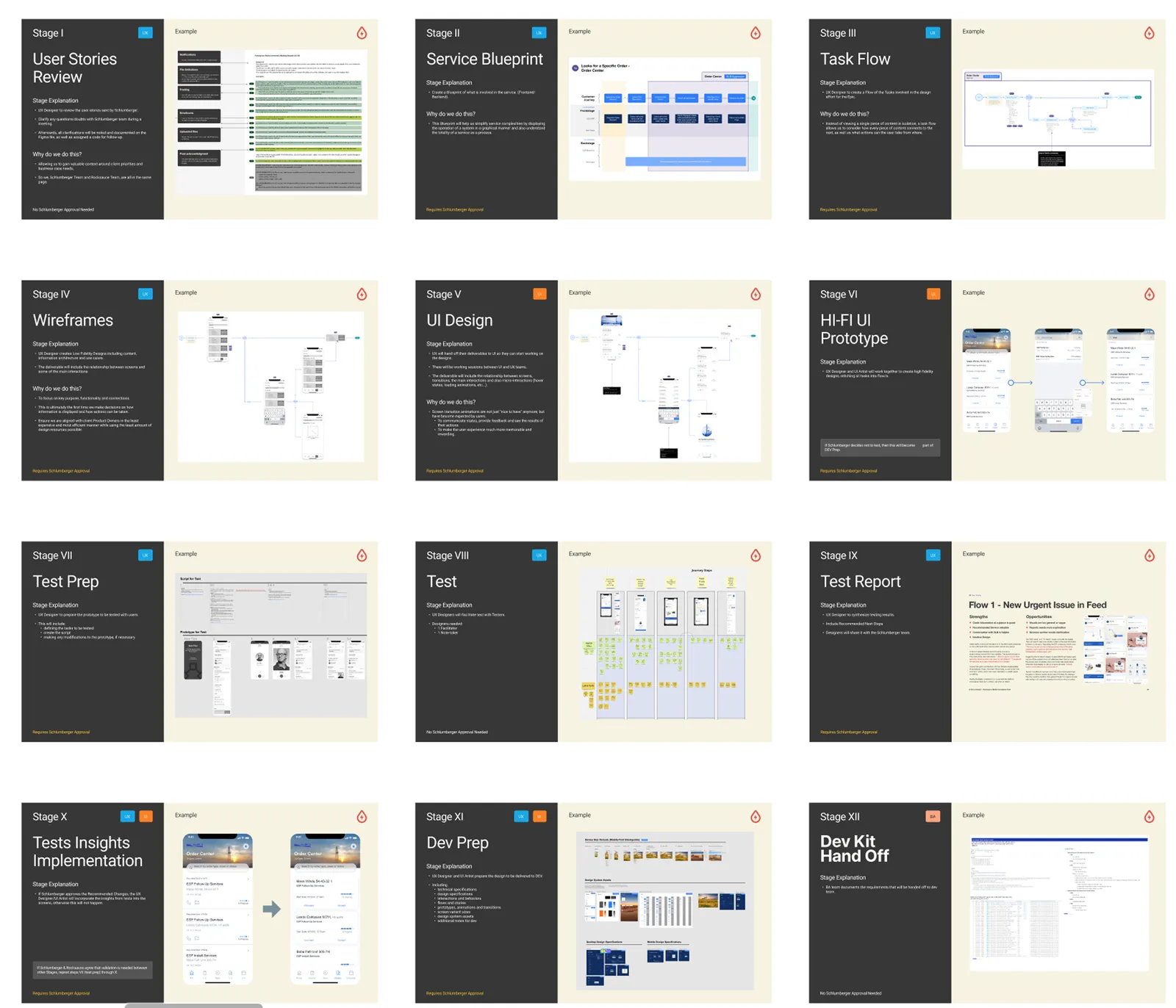This screenshot has height=1008, width=1176.
Task: Click the flame logo on the Stage I card
Action: point(362,33)
